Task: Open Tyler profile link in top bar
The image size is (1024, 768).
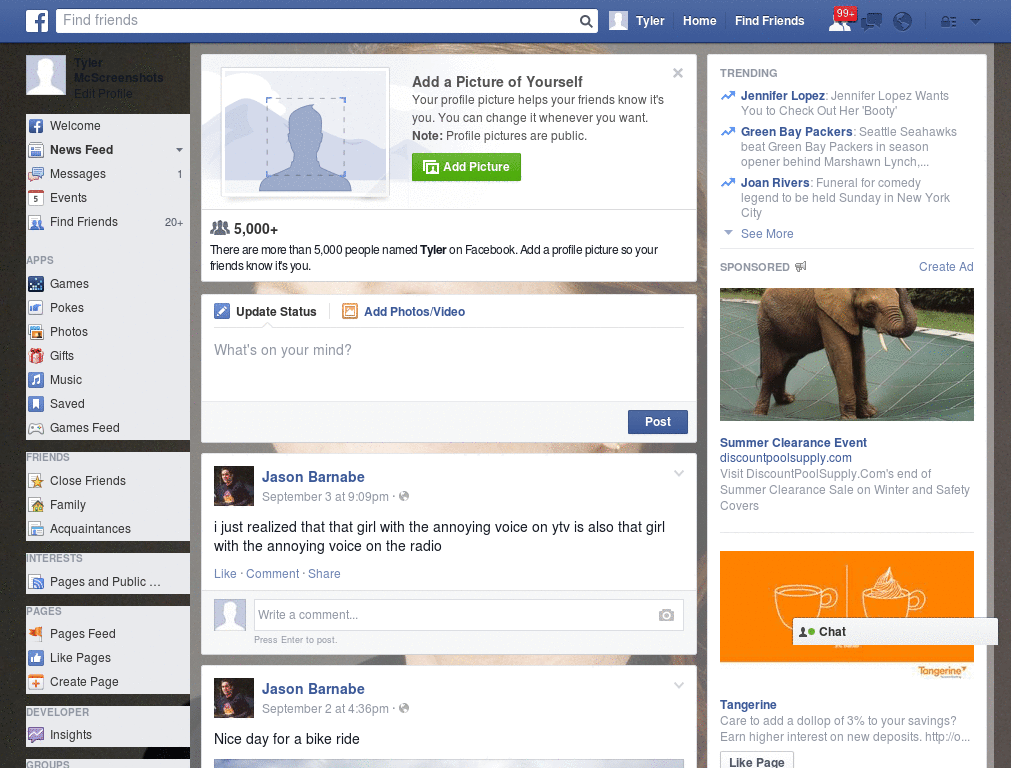Action: [x=650, y=21]
